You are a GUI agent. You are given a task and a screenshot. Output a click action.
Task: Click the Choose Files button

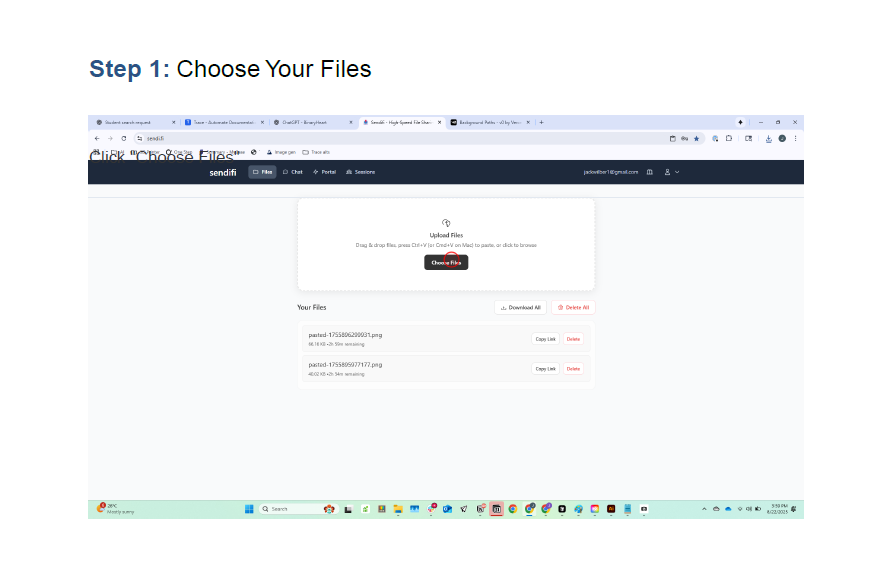click(446, 262)
